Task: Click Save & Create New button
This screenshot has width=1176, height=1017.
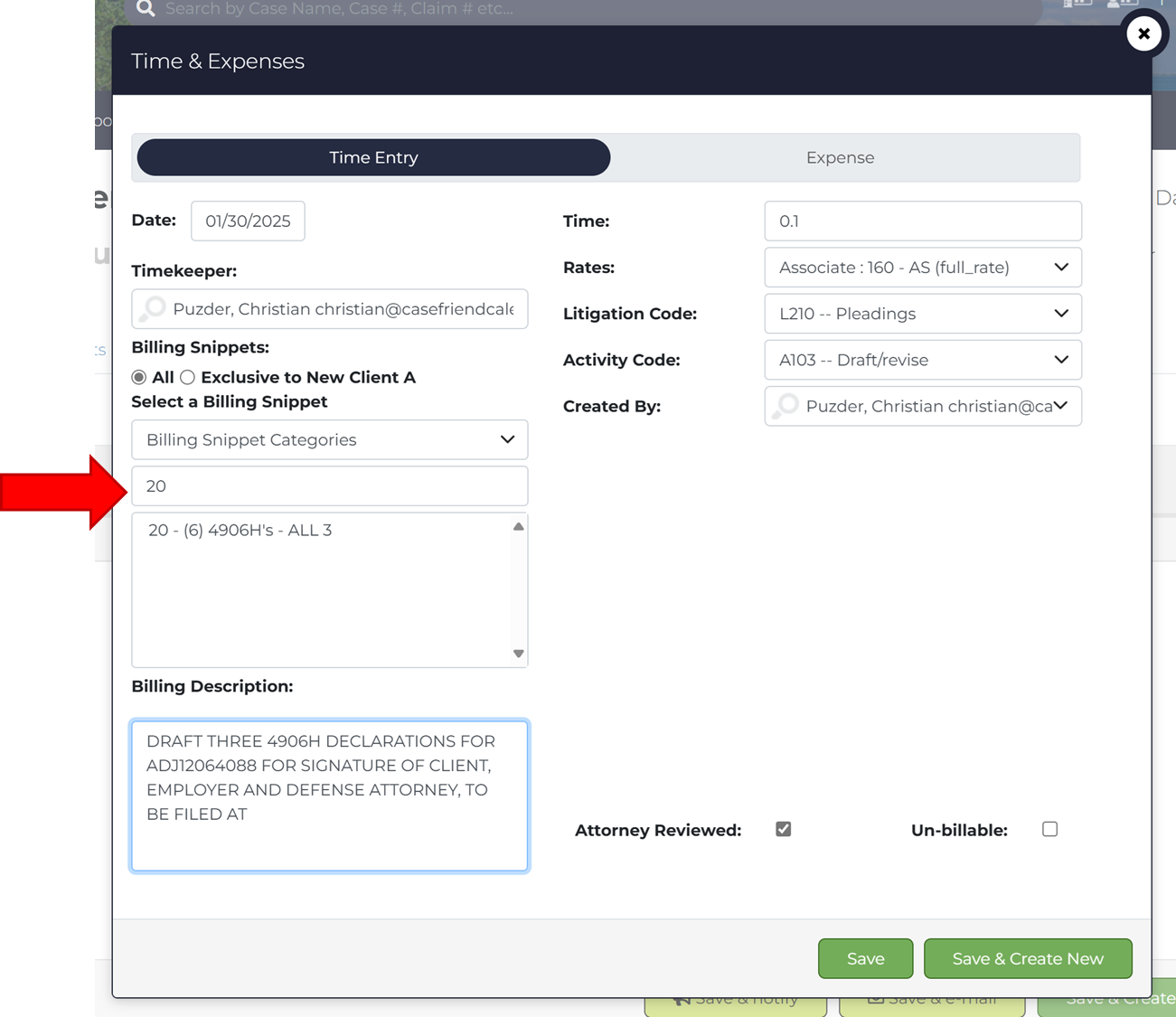Action: click(x=1027, y=958)
